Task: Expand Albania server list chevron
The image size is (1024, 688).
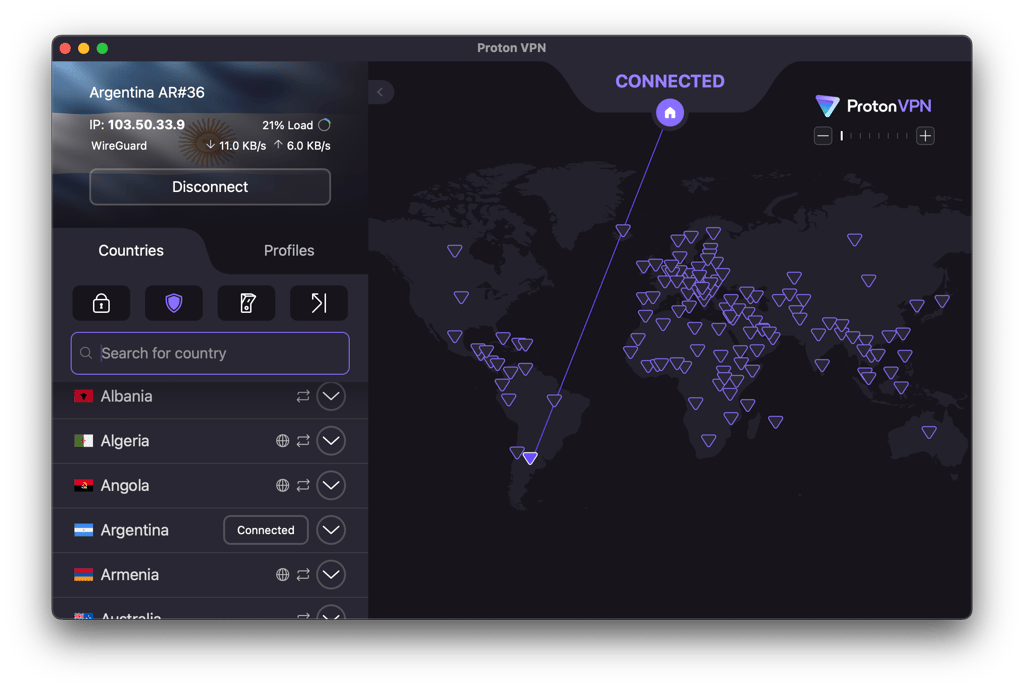Action: click(331, 396)
